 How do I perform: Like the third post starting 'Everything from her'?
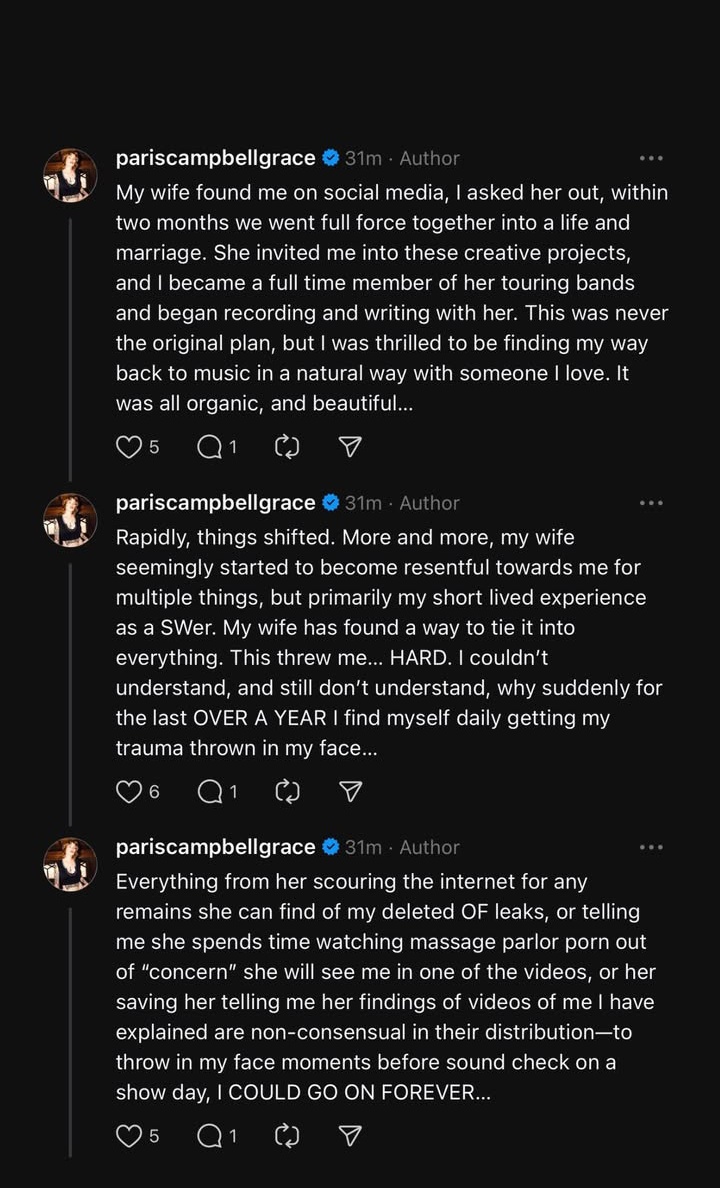tap(129, 1136)
